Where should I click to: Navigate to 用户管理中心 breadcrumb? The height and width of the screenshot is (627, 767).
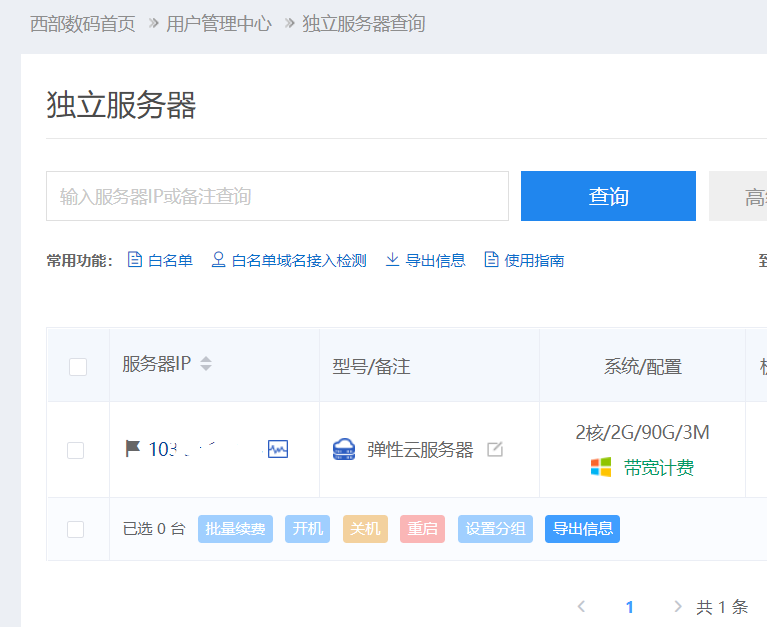(x=219, y=23)
